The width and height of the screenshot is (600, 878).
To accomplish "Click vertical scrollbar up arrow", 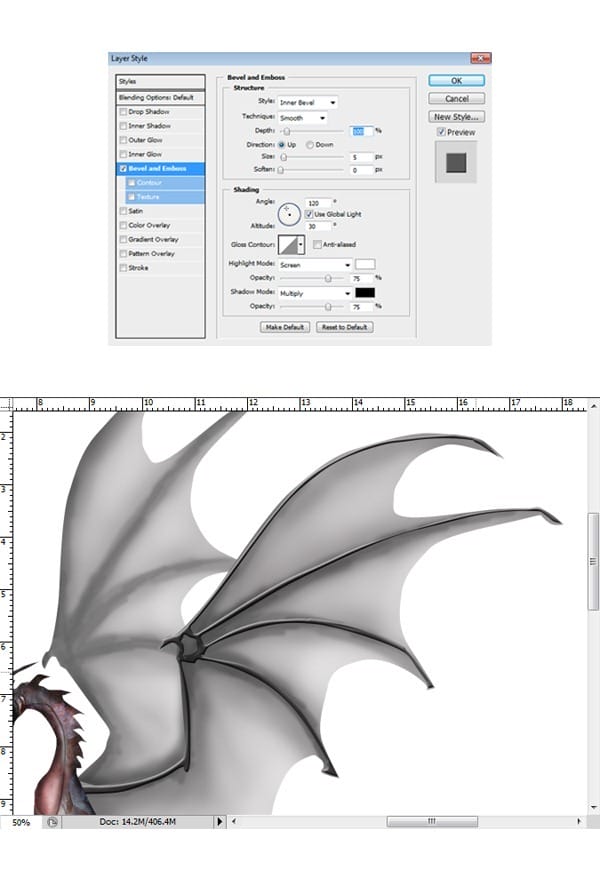I will pos(593,405).
